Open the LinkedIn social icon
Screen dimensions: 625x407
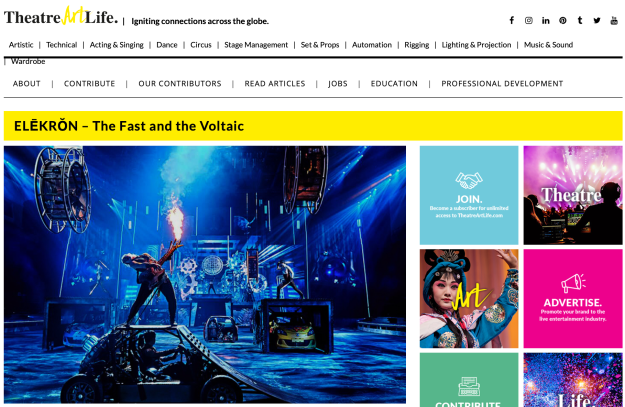click(x=546, y=20)
